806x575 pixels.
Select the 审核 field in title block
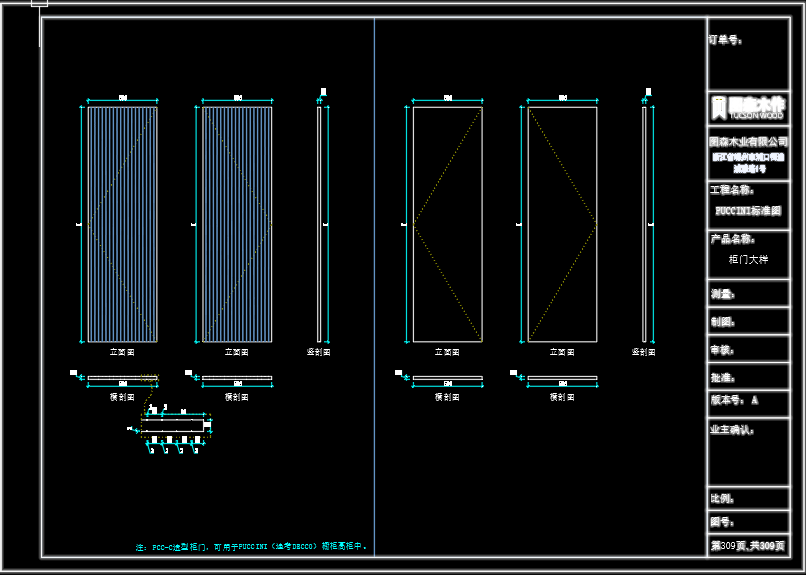coord(723,350)
